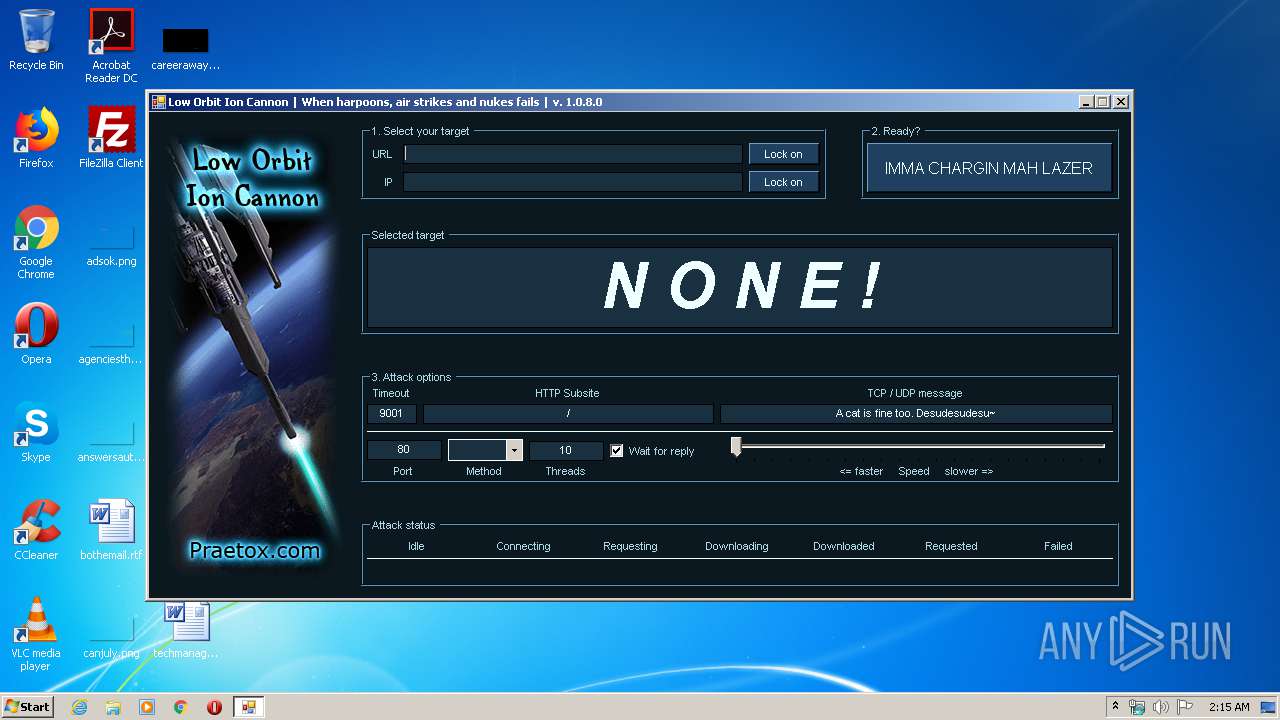Click the Downloaded status column label

click(x=844, y=546)
